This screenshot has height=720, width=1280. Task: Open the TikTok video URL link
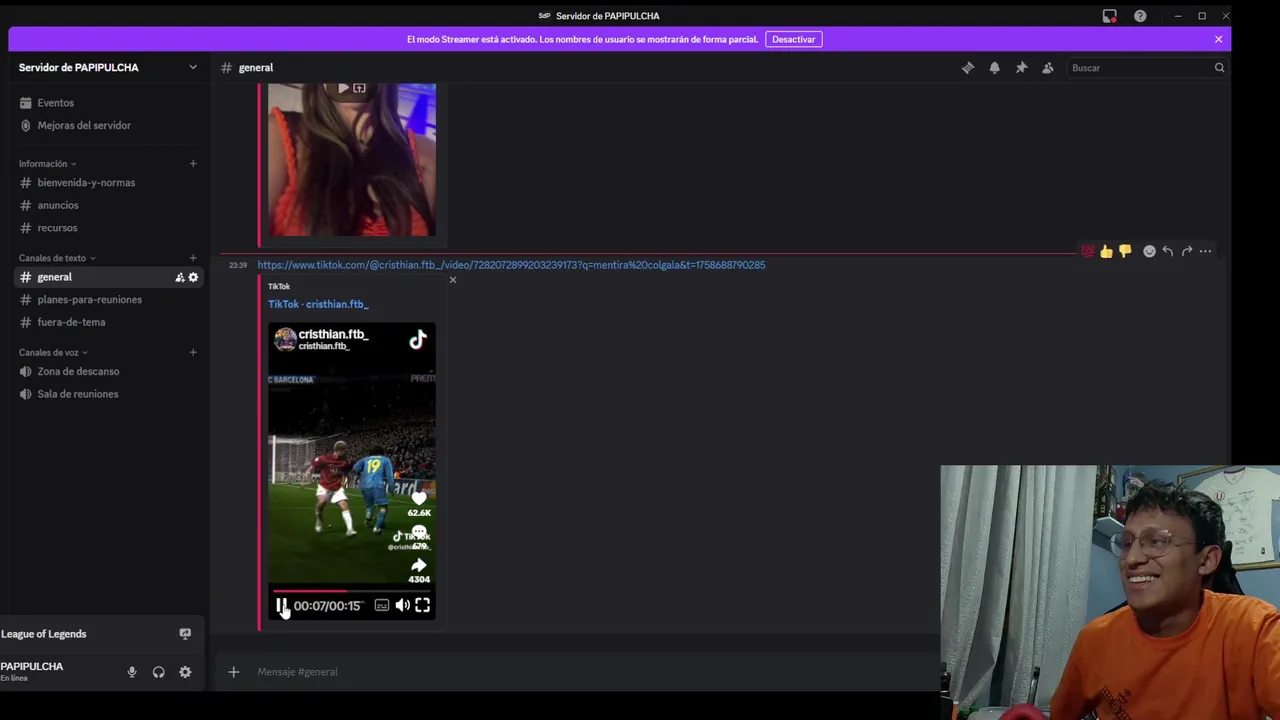[x=511, y=265]
